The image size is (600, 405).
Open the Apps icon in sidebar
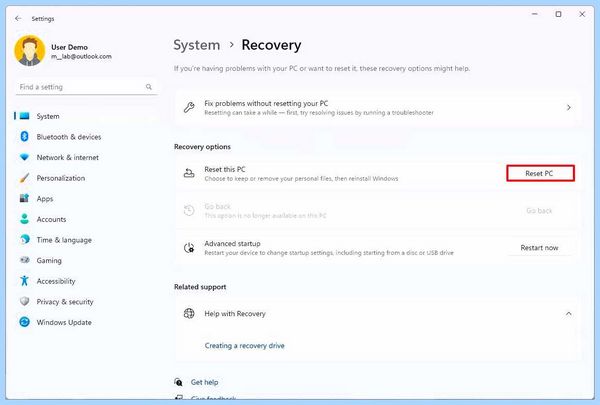(x=24, y=198)
